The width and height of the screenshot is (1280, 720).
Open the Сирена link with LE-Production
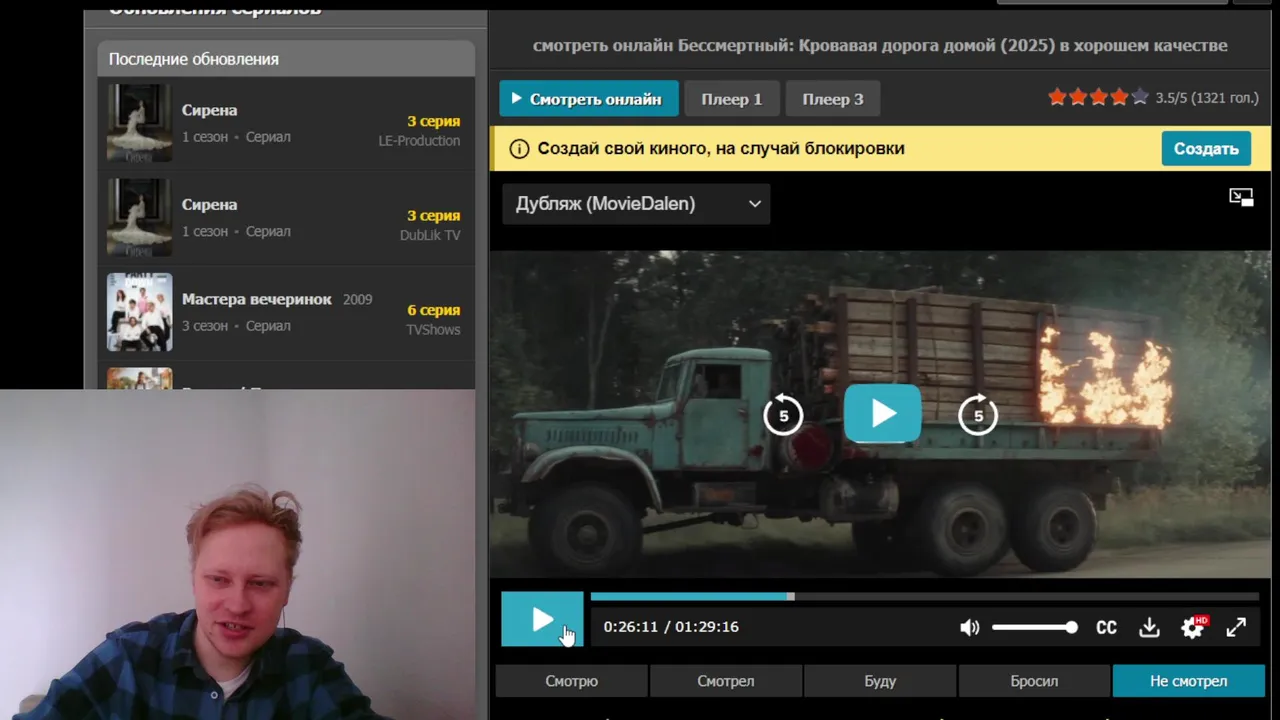[210, 110]
